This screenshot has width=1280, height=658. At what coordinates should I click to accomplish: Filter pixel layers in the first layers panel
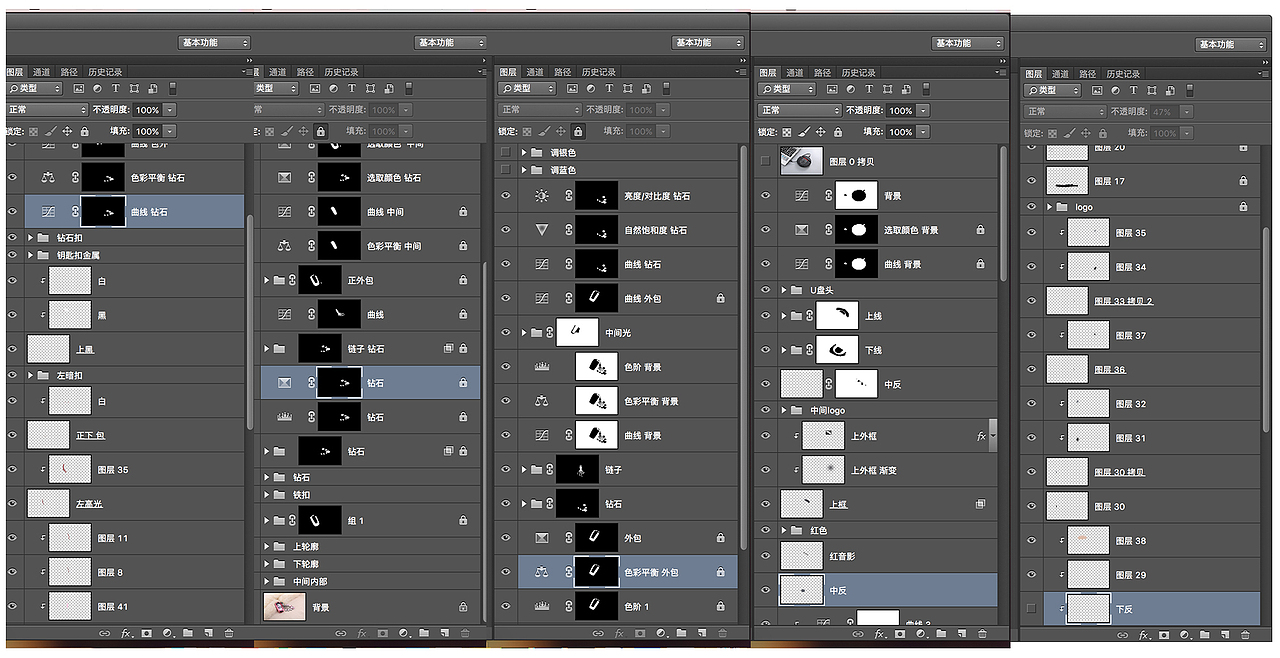pos(79,89)
